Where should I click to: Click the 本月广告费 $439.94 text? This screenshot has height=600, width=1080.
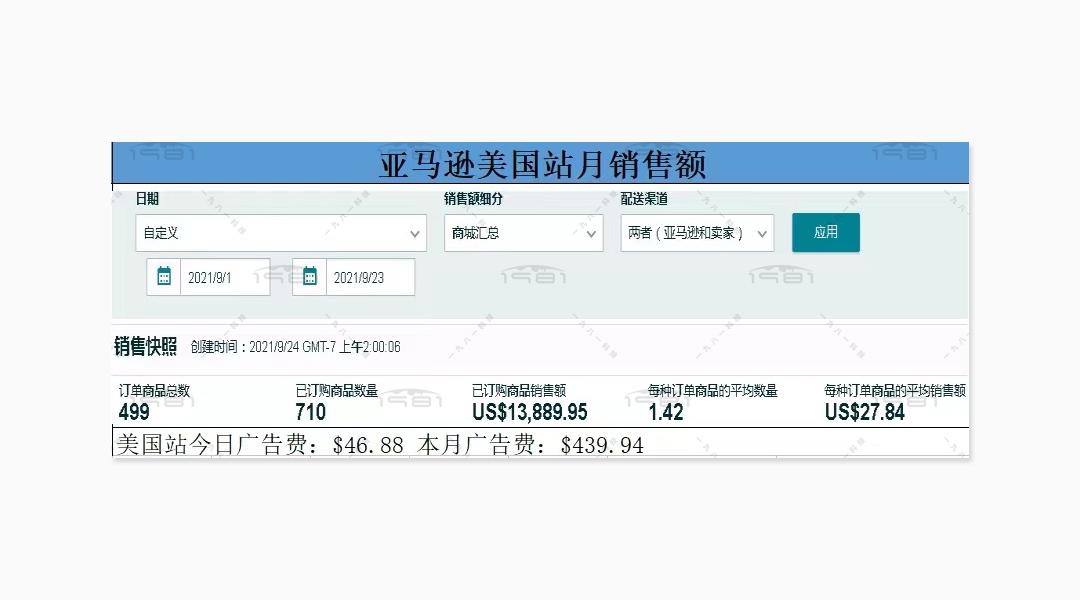(x=530, y=444)
